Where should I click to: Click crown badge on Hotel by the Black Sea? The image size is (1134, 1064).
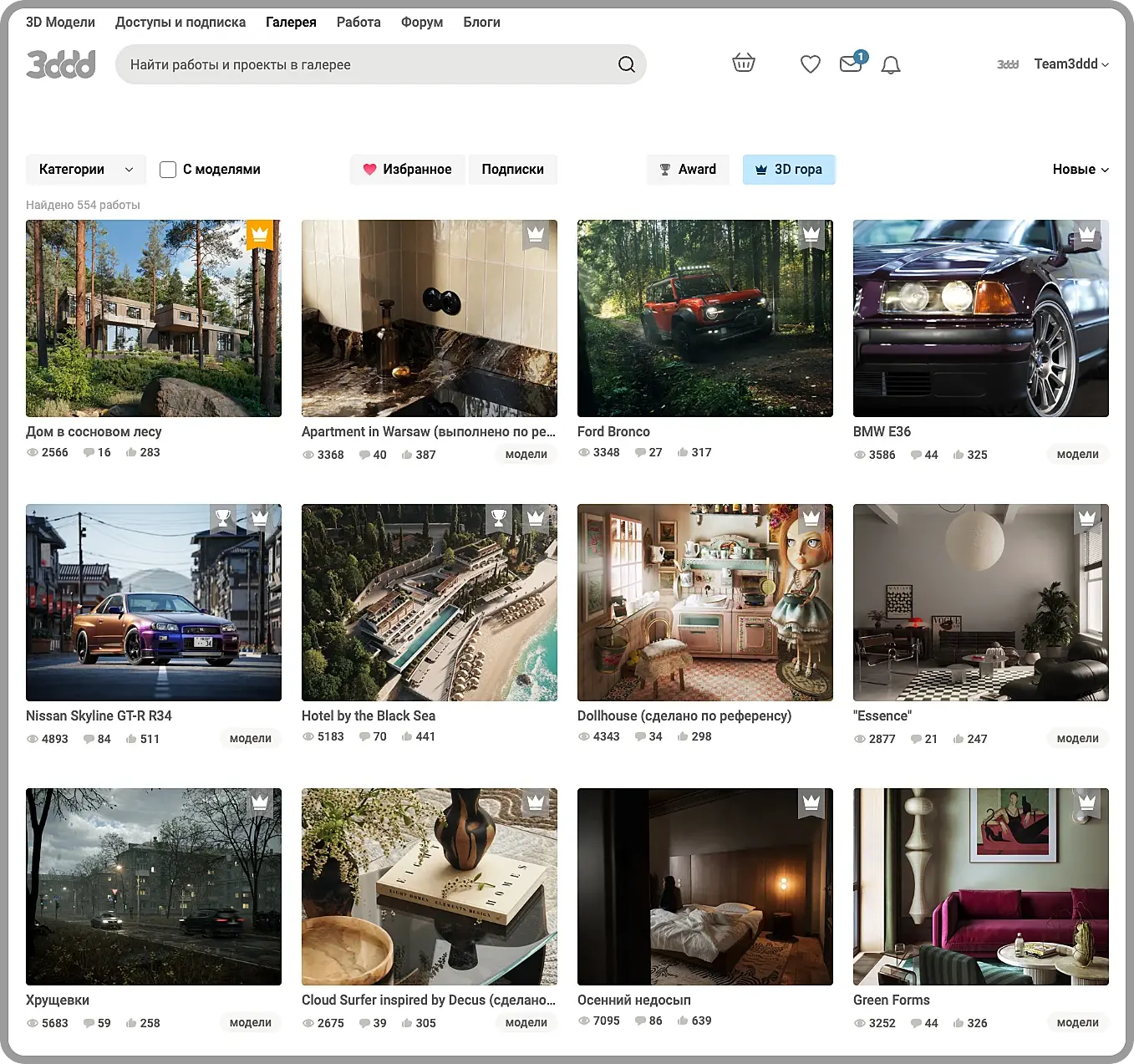(x=536, y=519)
